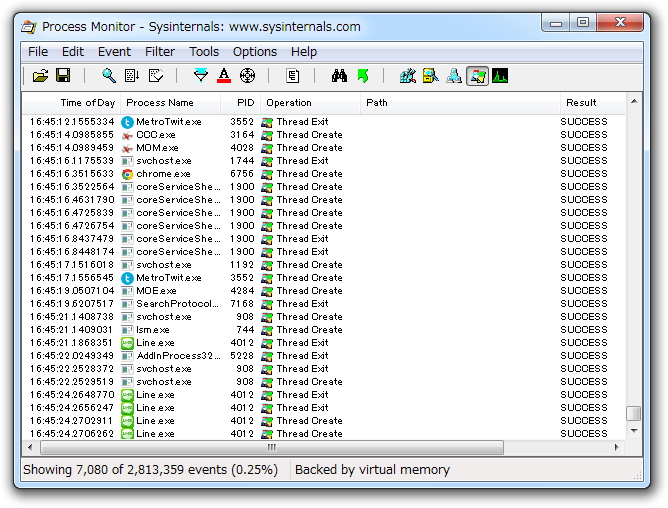Image resolution: width=668 pixels, height=508 pixels.
Task: Click the Operation column header
Action: point(311,103)
